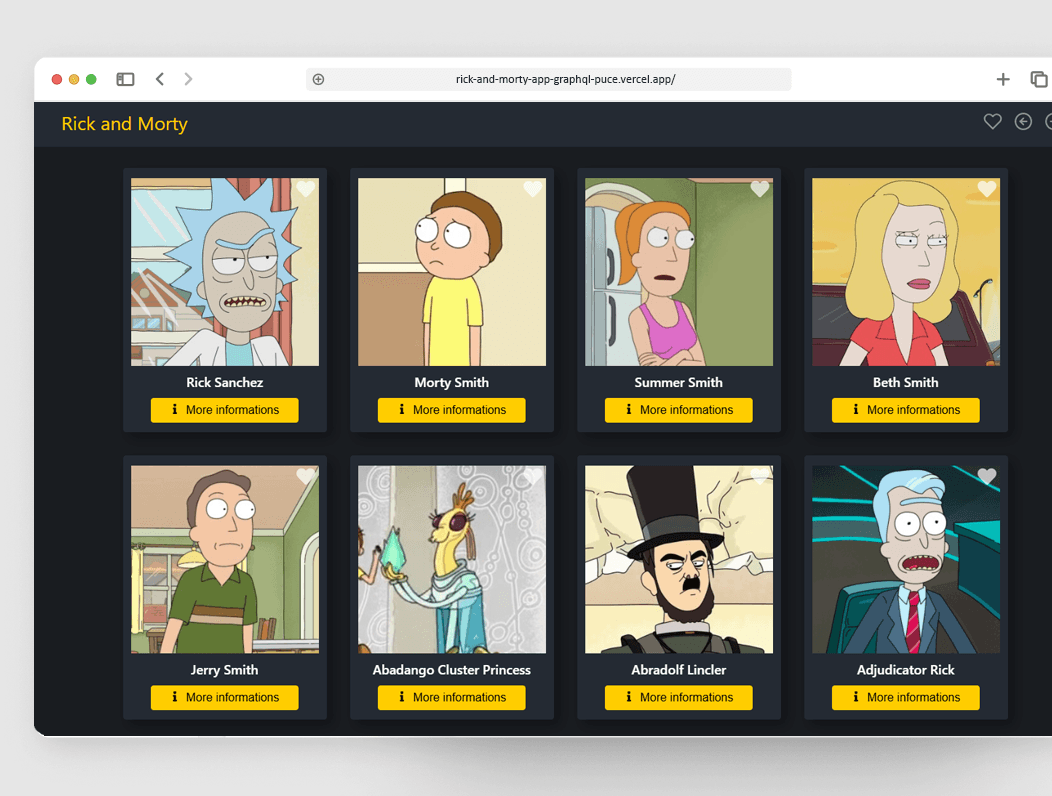The height and width of the screenshot is (796, 1052).
Task: Open More informations for Abradolf Lincler
Action: [679, 697]
